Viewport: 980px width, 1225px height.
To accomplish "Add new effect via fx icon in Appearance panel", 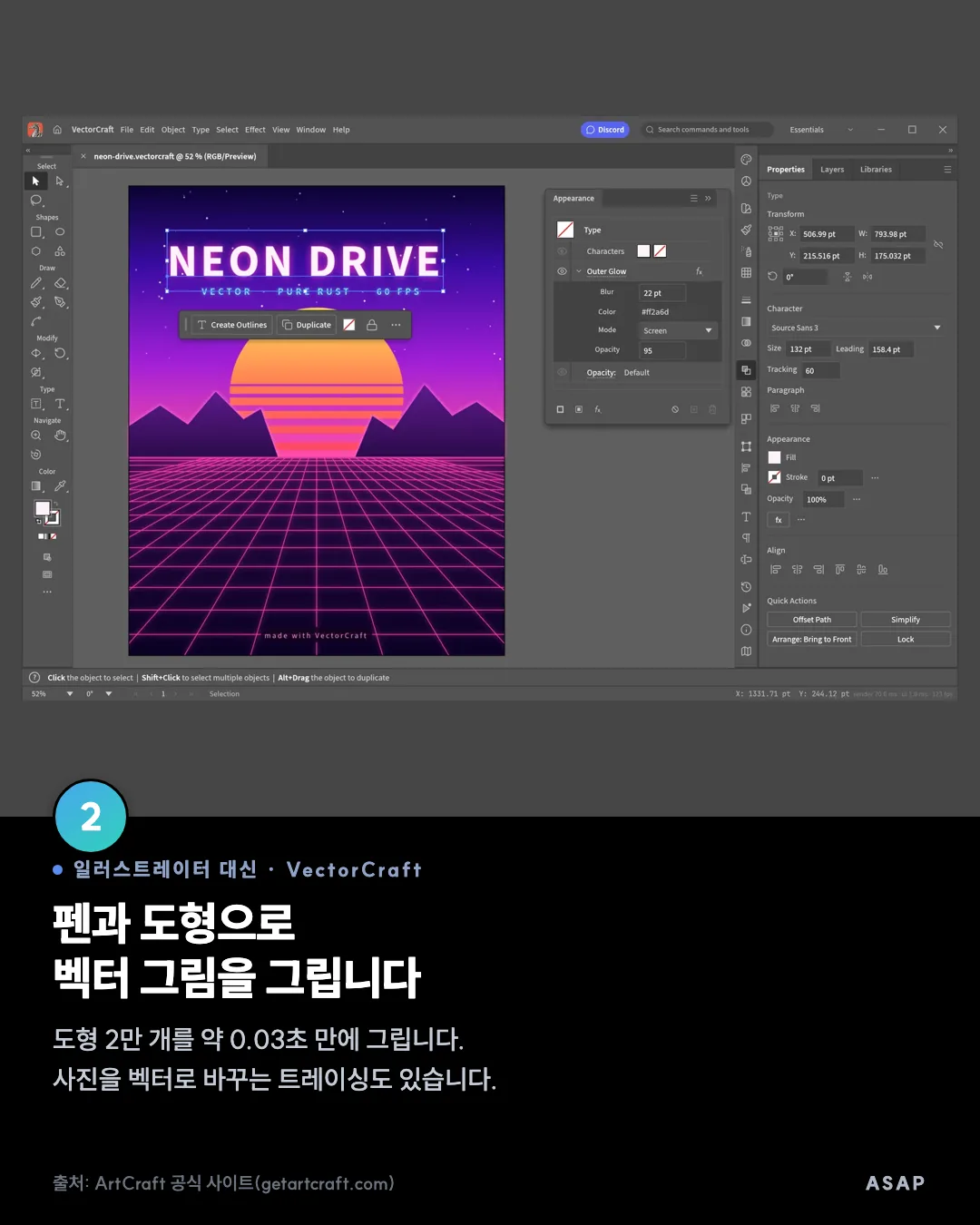I will click(x=598, y=409).
